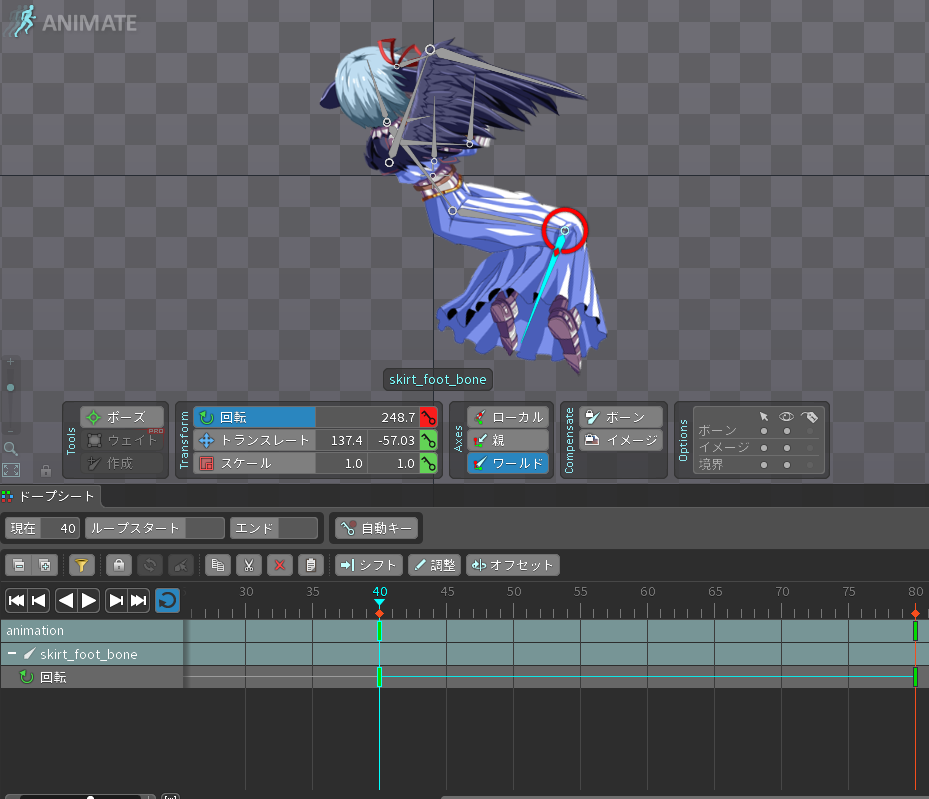The image size is (929, 799).
Task: Click the viewport zoom out minus icon
Action: click(x=11, y=431)
